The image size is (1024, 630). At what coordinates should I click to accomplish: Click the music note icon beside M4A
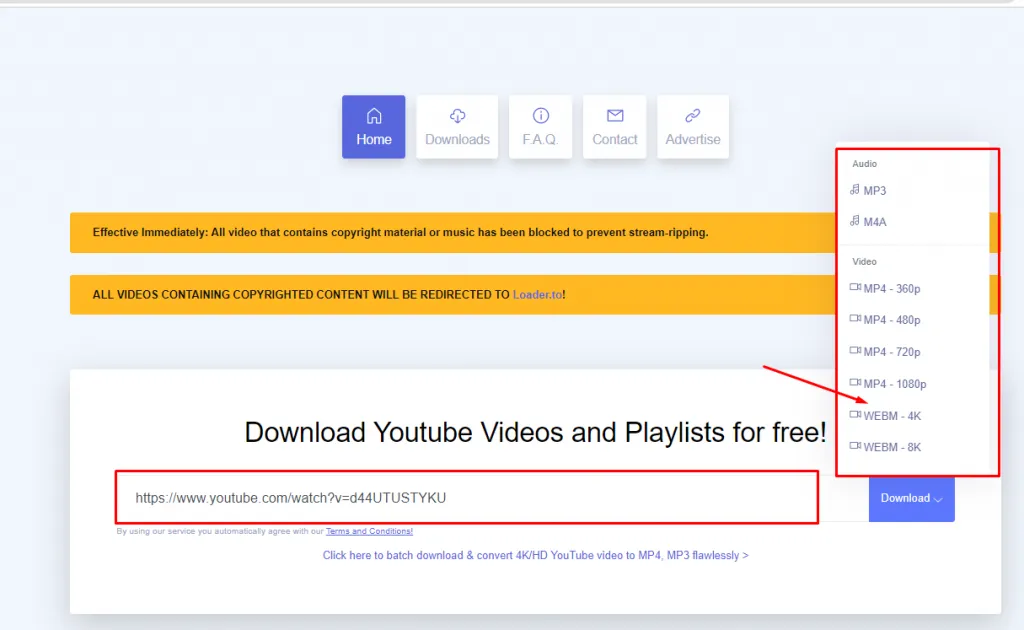854,221
